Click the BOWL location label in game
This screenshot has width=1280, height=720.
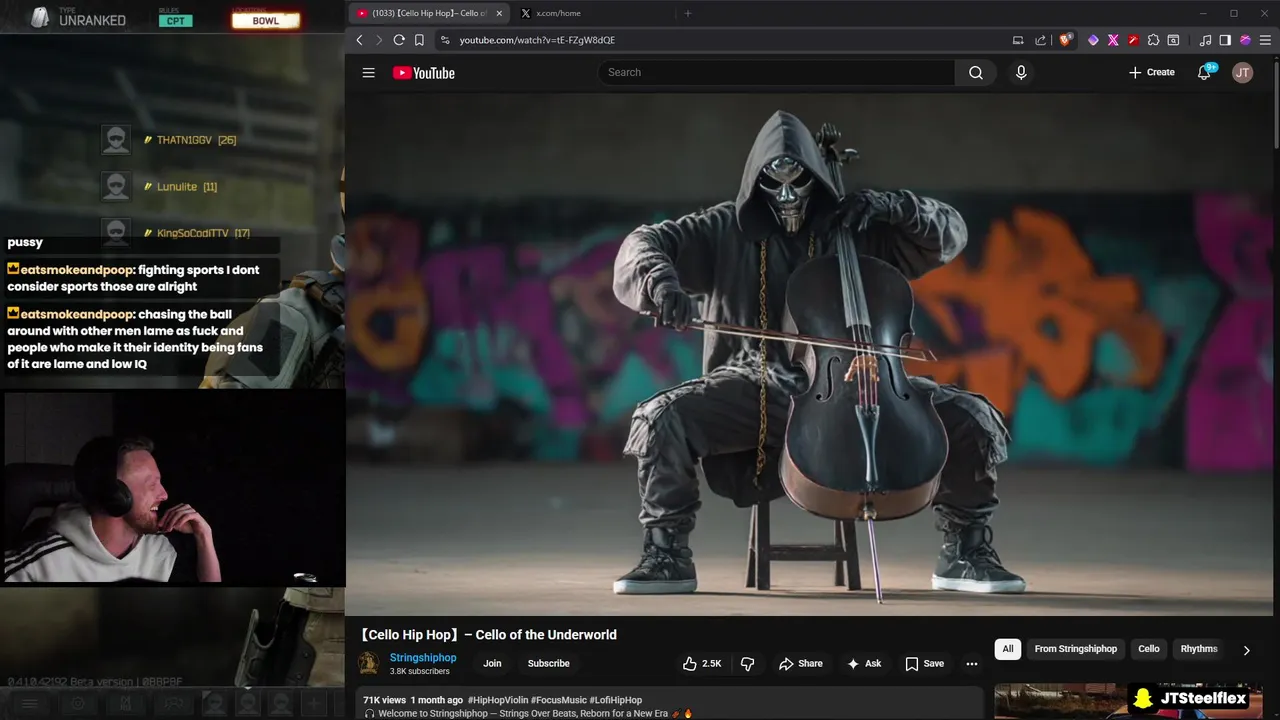pos(266,21)
